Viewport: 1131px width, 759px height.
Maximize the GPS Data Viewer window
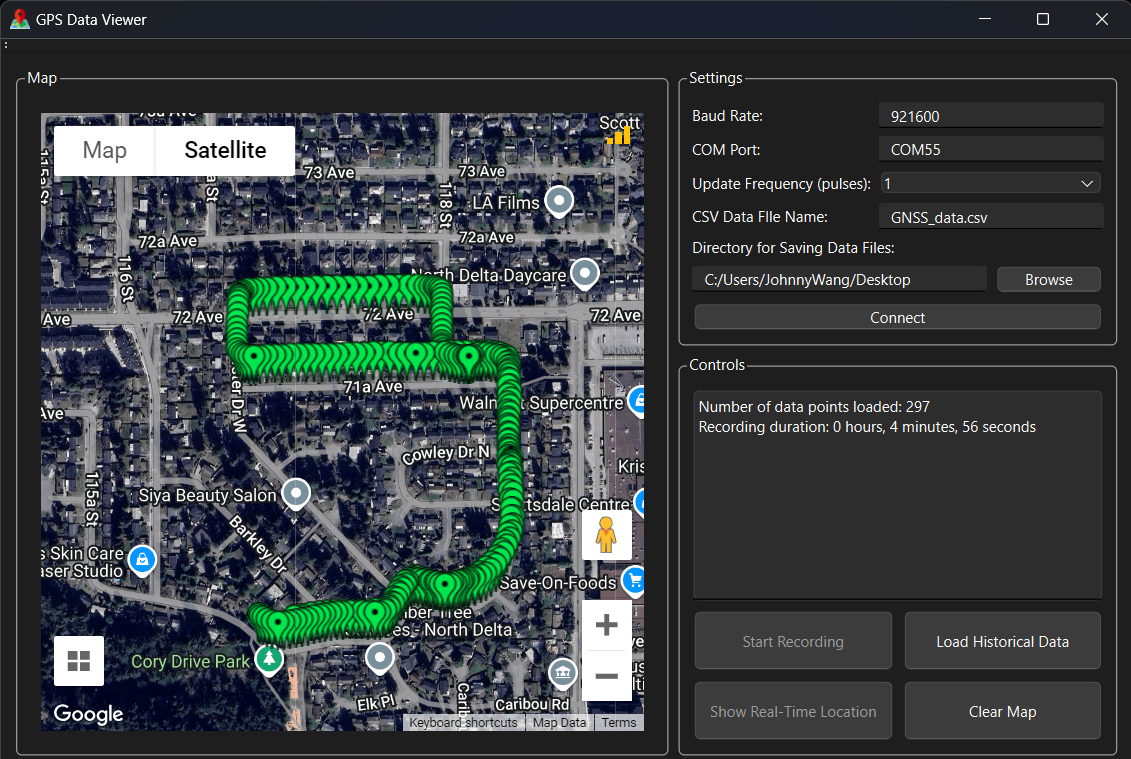(x=1043, y=19)
